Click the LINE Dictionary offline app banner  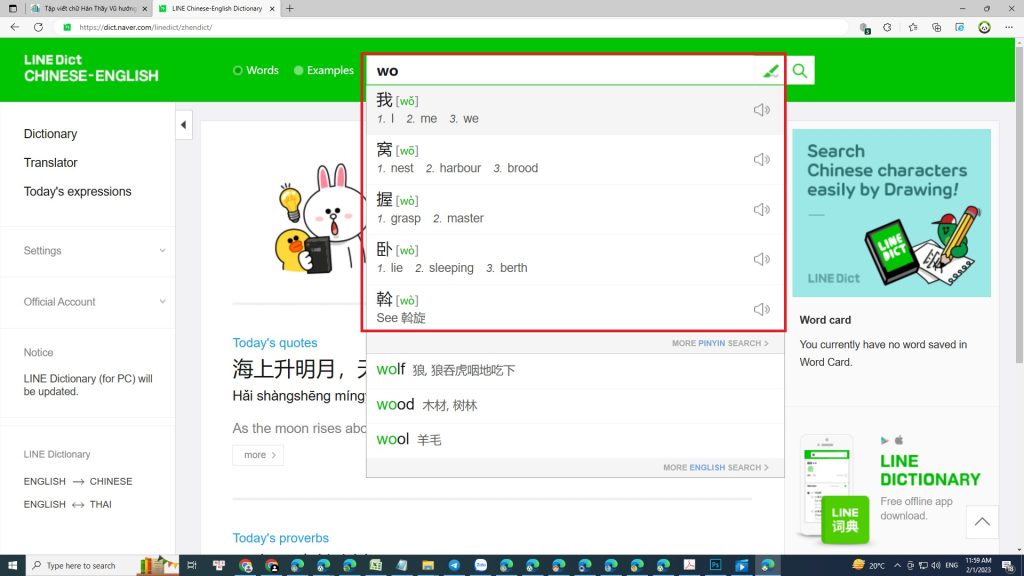point(891,488)
